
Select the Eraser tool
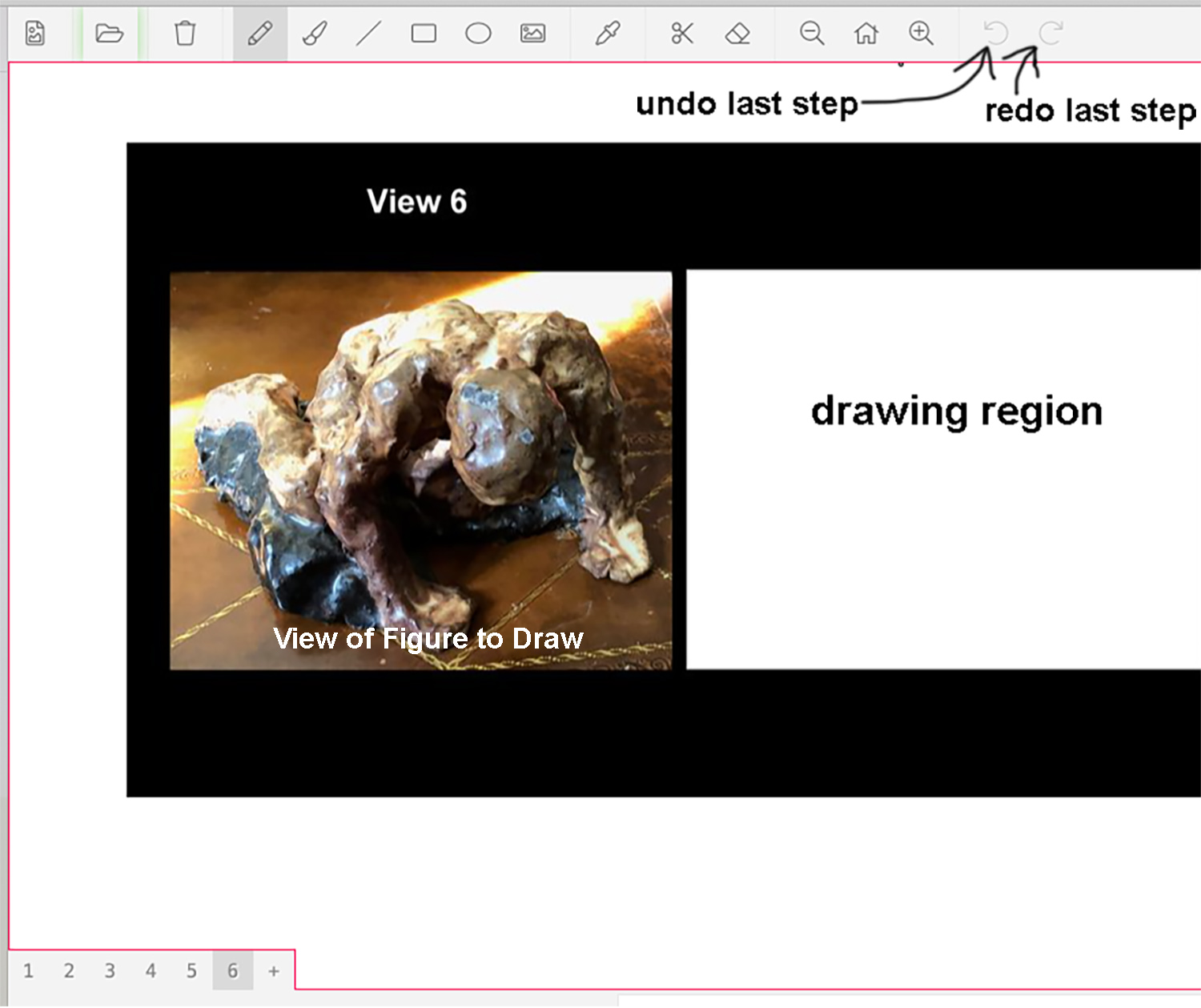pos(737,34)
